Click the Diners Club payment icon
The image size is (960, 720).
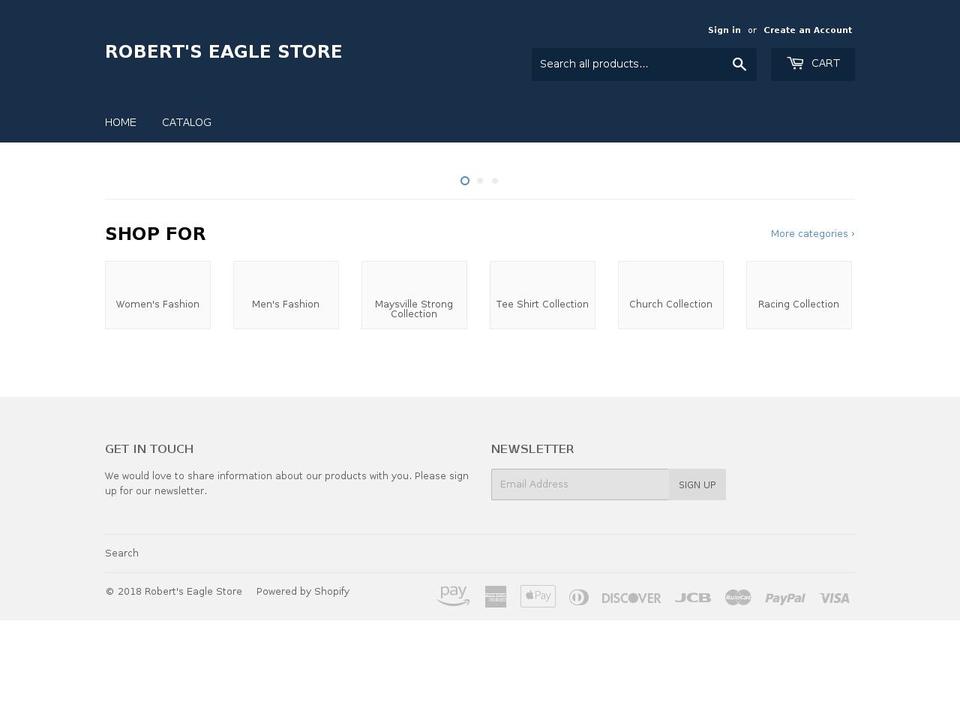(x=579, y=597)
